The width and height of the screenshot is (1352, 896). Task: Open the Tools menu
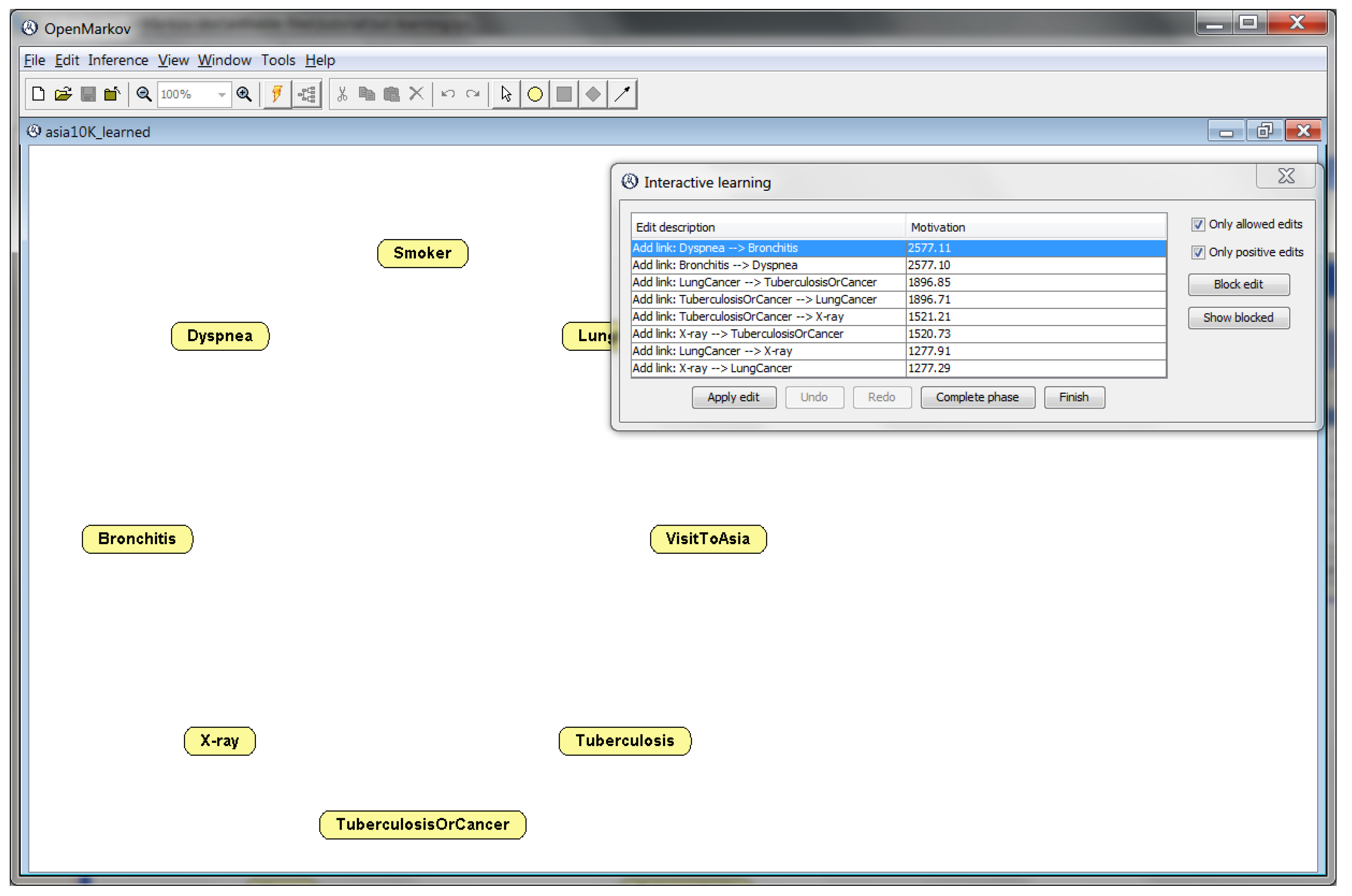click(278, 60)
